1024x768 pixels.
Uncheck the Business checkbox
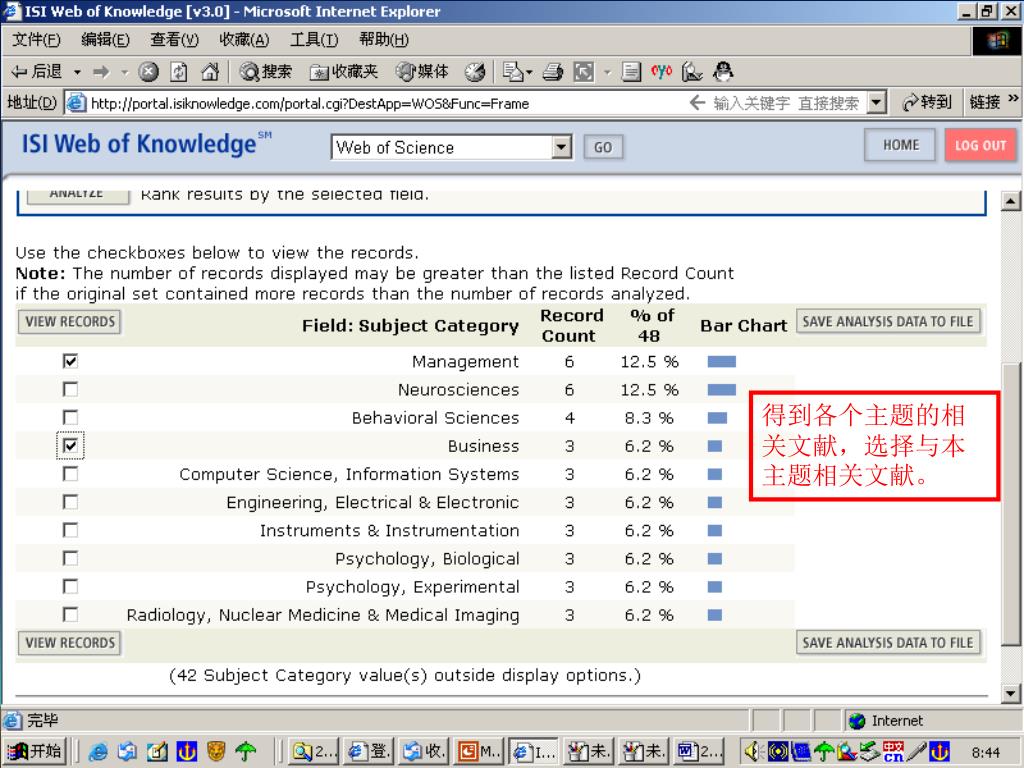[x=70, y=445]
